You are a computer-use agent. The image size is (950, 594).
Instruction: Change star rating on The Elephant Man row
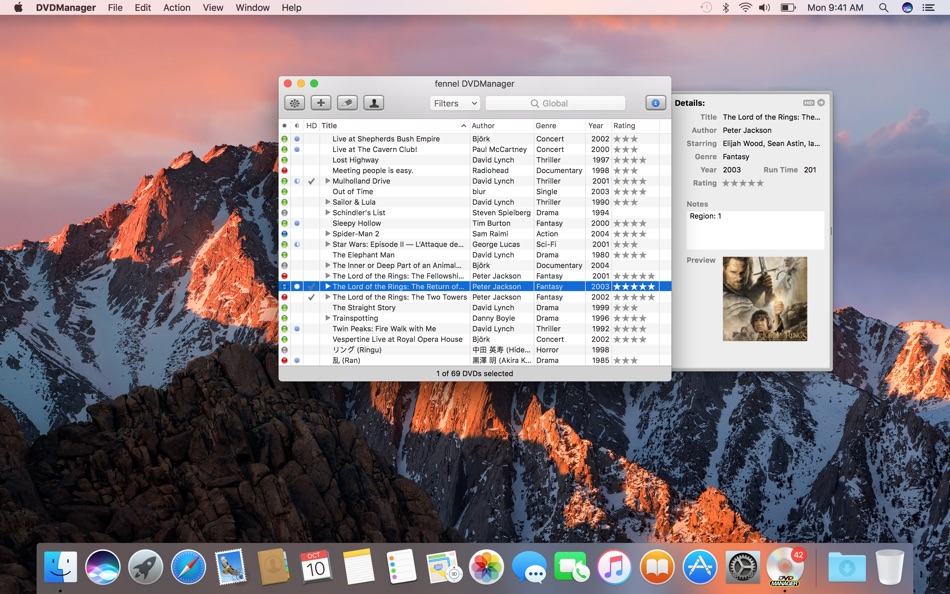pos(630,255)
